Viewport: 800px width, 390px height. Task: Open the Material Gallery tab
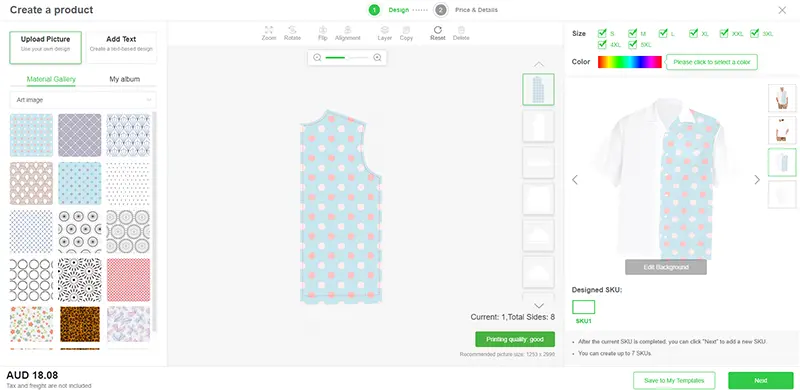click(x=51, y=79)
